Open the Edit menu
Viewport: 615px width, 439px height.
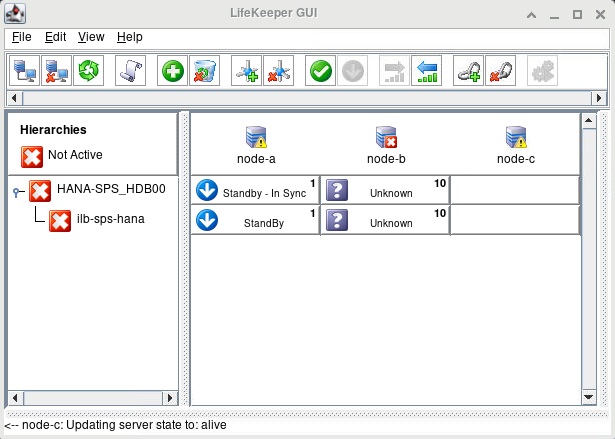click(55, 37)
